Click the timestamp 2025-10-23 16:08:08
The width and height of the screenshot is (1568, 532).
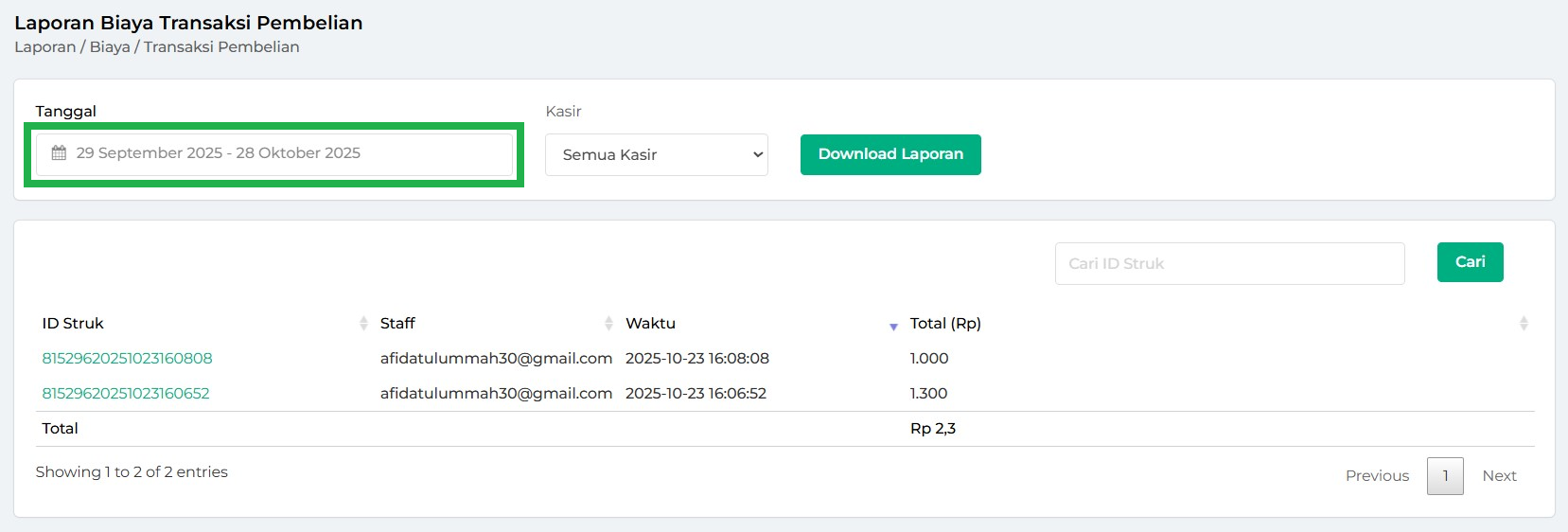[x=696, y=358]
